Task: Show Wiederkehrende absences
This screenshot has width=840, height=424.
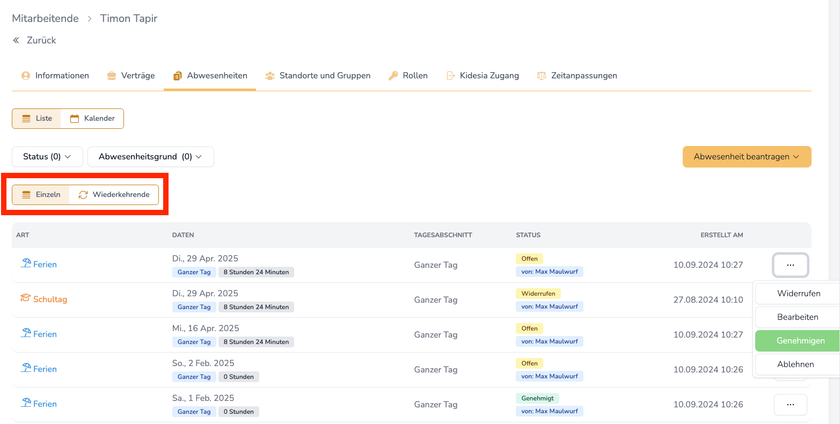Action: click(113, 194)
